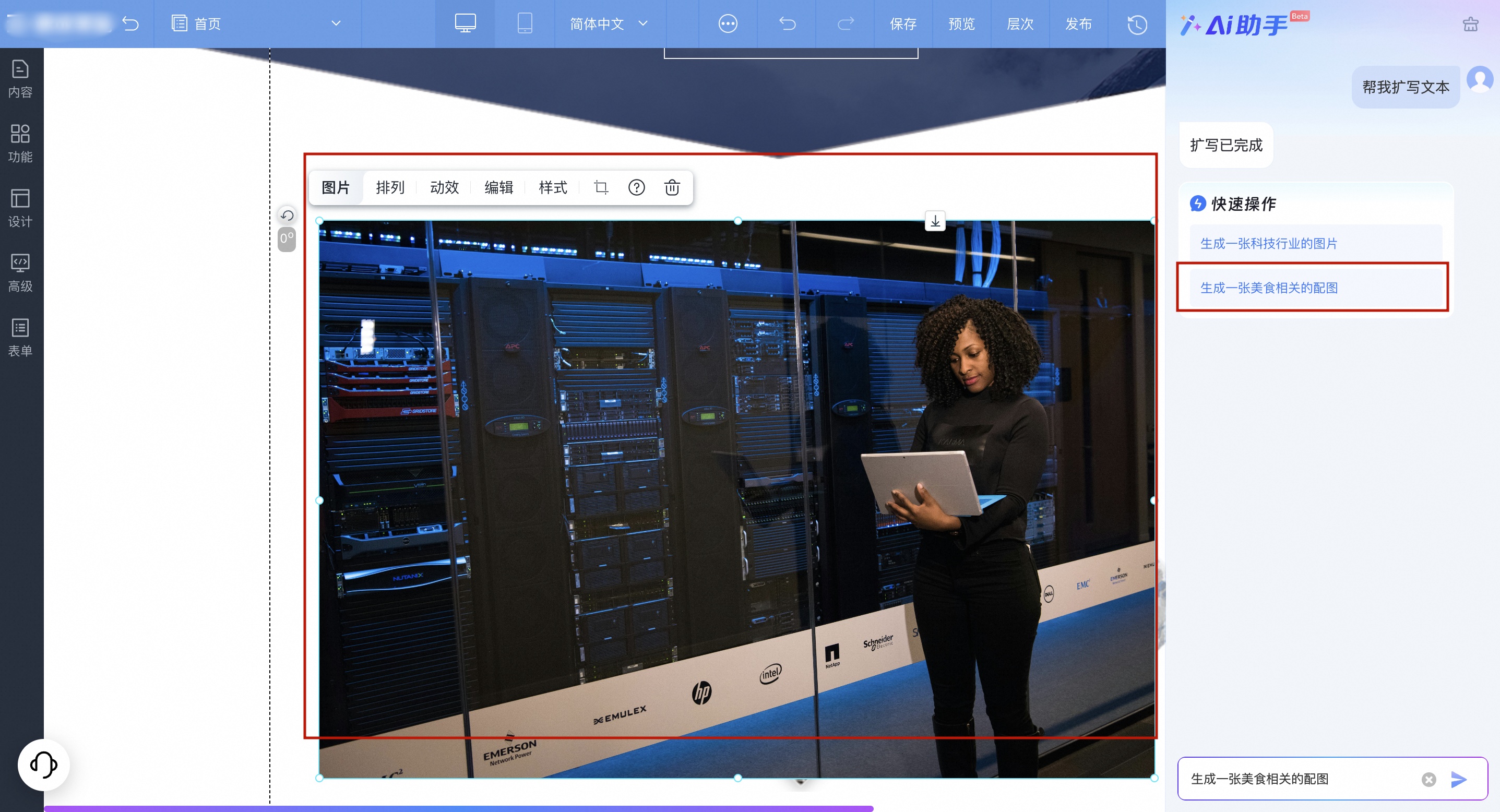Open the 设计 design panel
This screenshot has height=812, width=1500.
[x=20, y=208]
